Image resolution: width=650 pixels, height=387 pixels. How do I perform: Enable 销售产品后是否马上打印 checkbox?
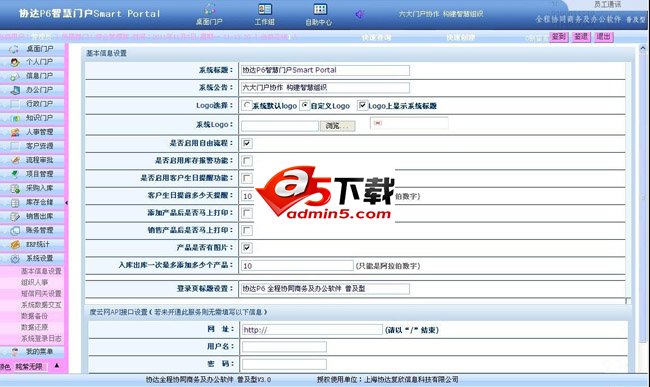tap(247, 230)
